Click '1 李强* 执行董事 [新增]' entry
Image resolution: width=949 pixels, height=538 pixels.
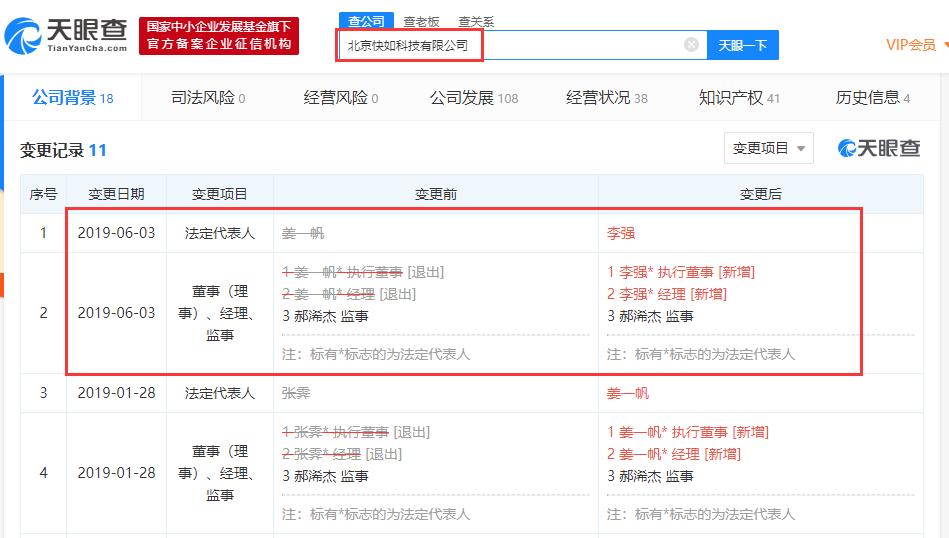click(681, 272)
